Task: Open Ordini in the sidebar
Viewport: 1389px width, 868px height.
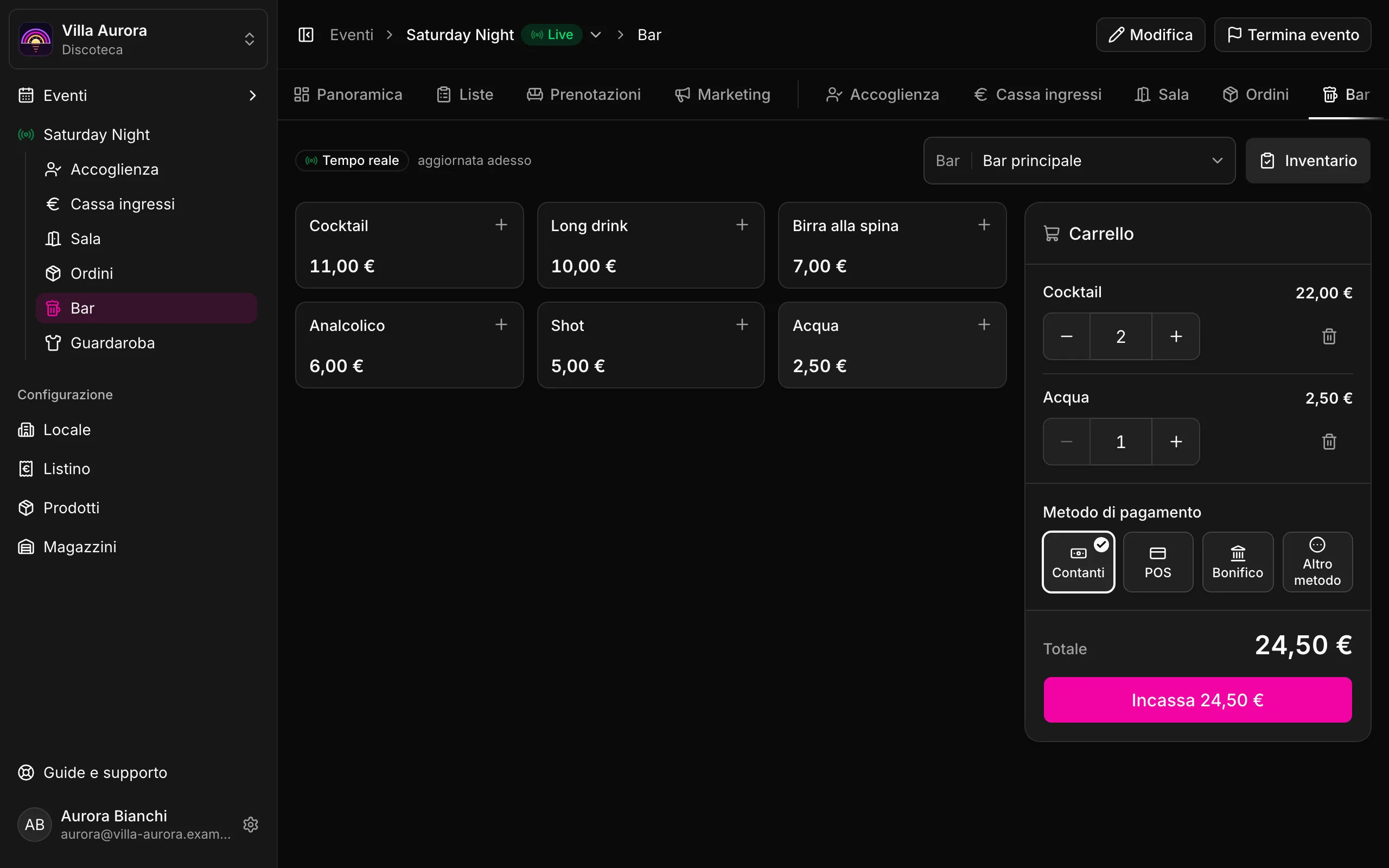Action: point(146,273)
